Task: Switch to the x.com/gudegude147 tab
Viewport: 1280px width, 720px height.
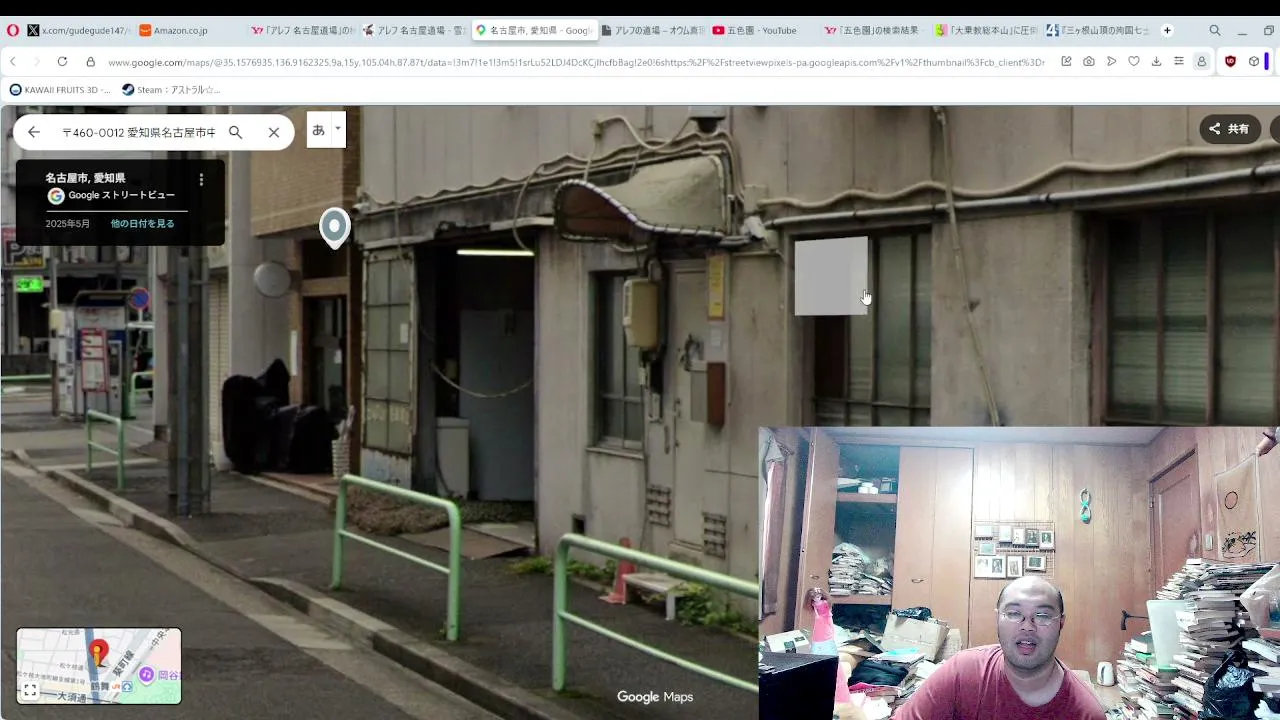Action: (x=78, y=30)
